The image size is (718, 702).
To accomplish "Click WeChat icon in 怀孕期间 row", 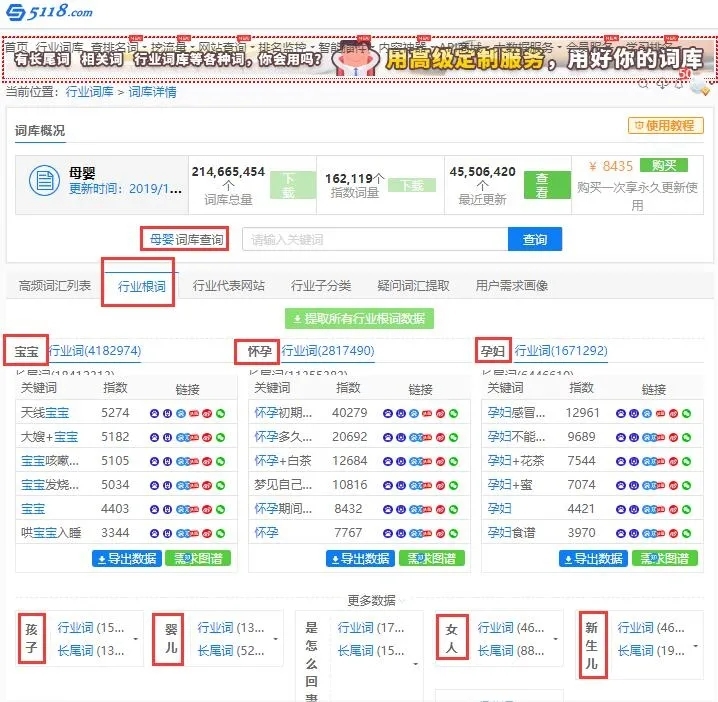I will tap(453, 509).
